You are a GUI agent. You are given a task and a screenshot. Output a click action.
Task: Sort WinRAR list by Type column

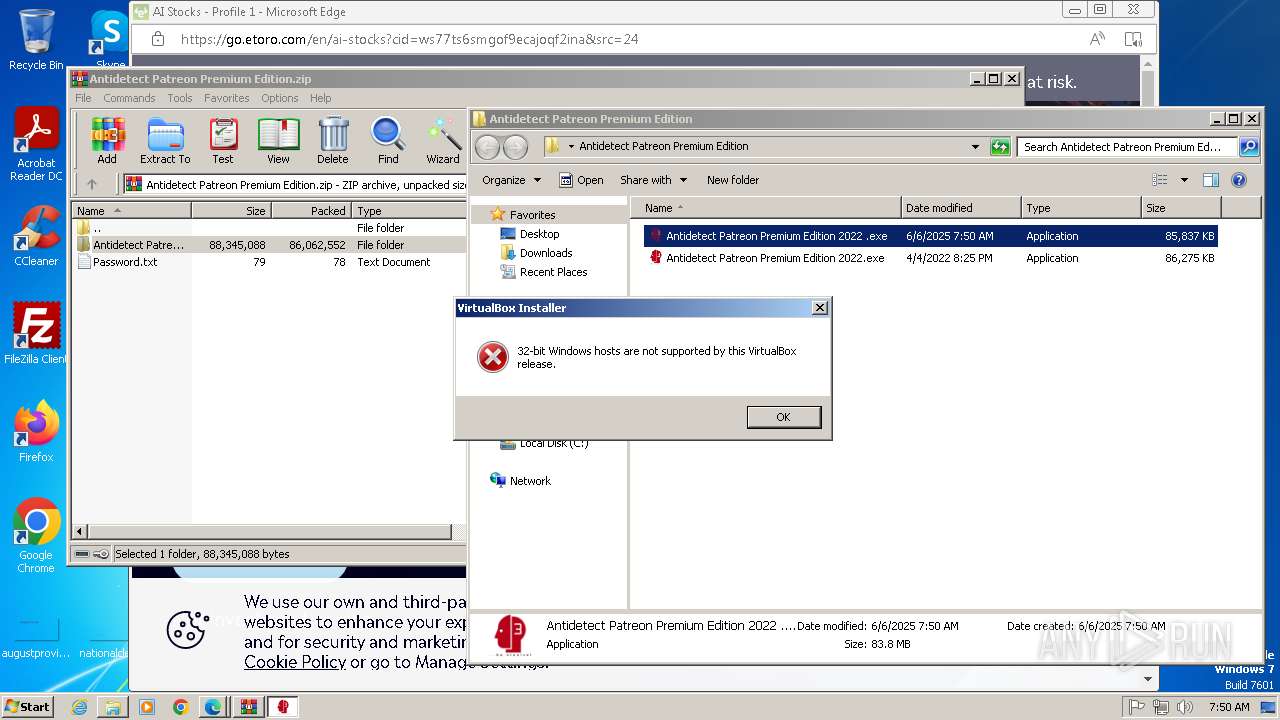(x=409, y=211)
